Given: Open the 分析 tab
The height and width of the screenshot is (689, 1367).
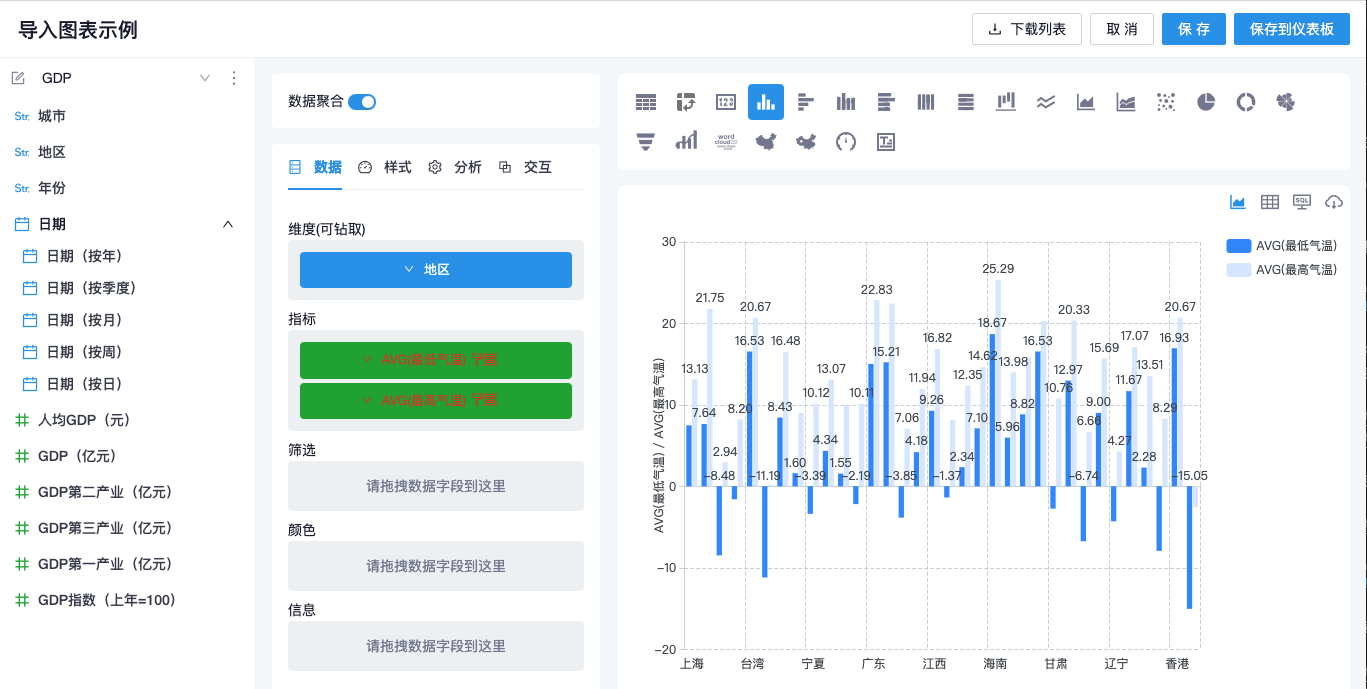Looking at the screenshot, I should click(455, 167).
